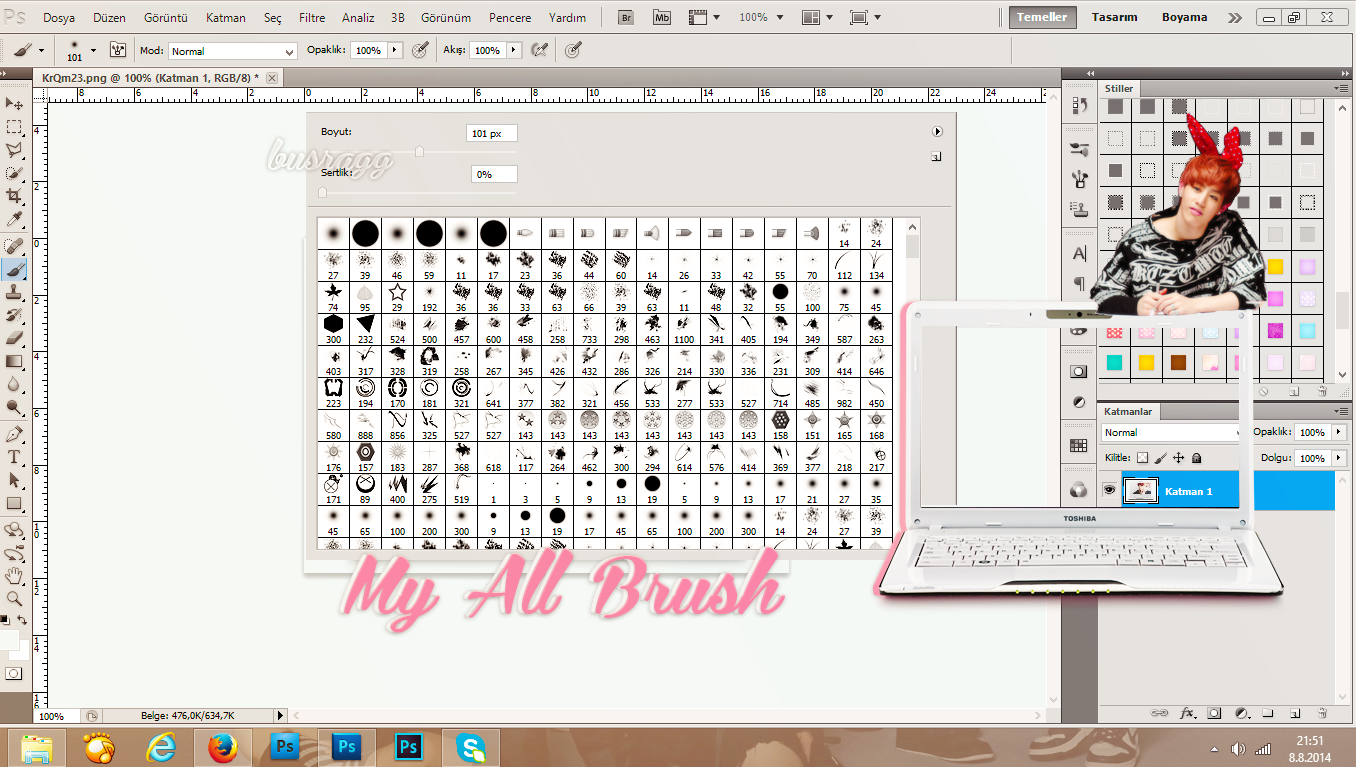Select the Horizontal Type tool

(14, 457)
